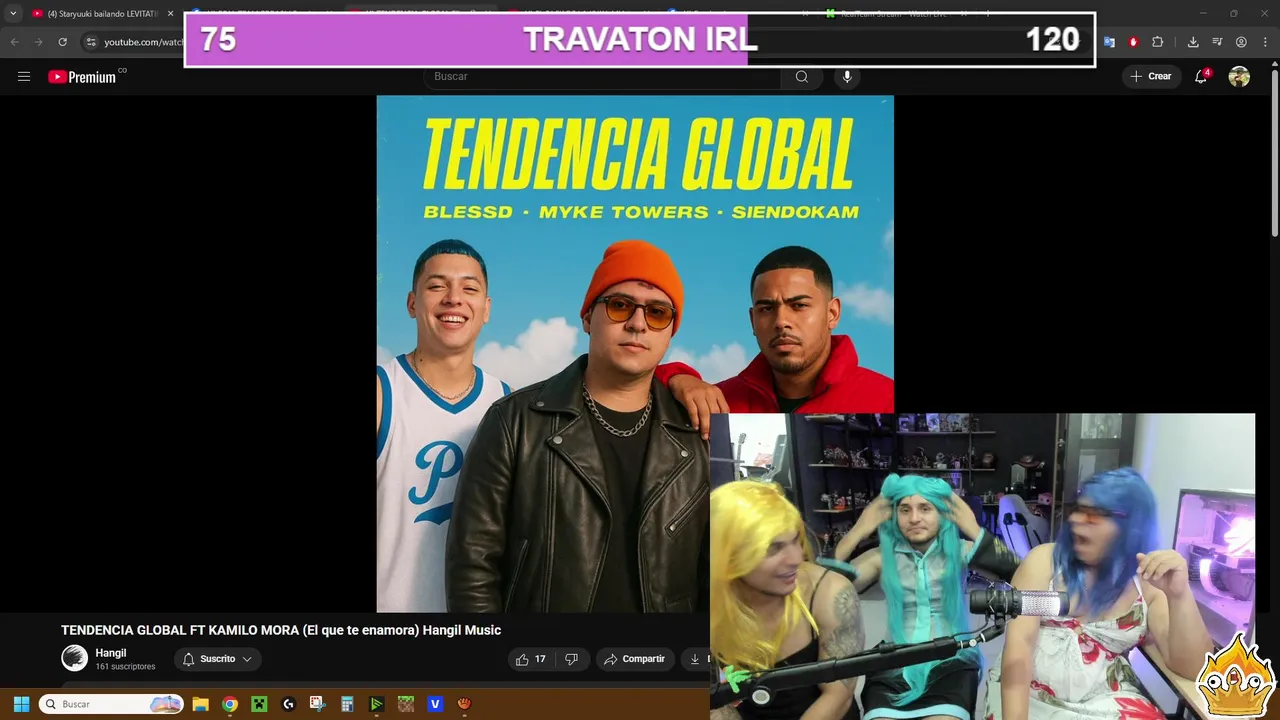Viewport: 1280px width, 720px height.
Task: Open Windows Start menu
Action: click(21, 704)
